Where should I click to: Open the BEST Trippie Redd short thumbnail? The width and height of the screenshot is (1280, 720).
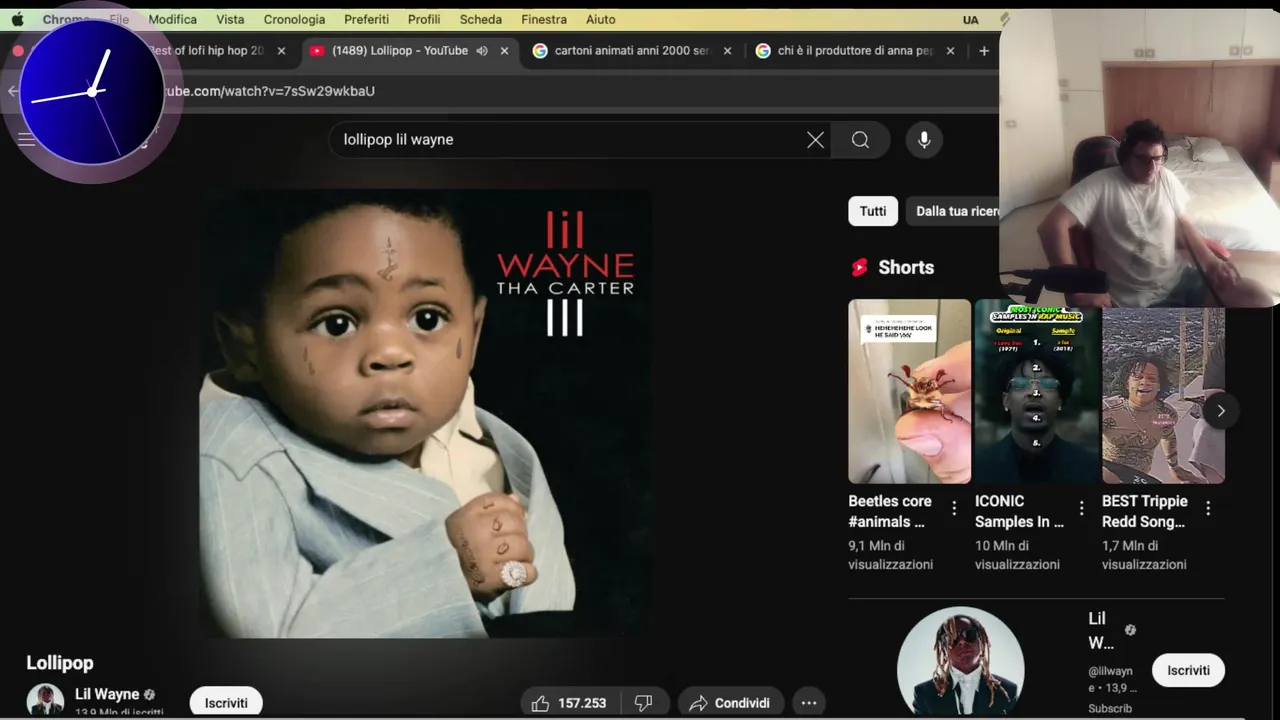1163,391
